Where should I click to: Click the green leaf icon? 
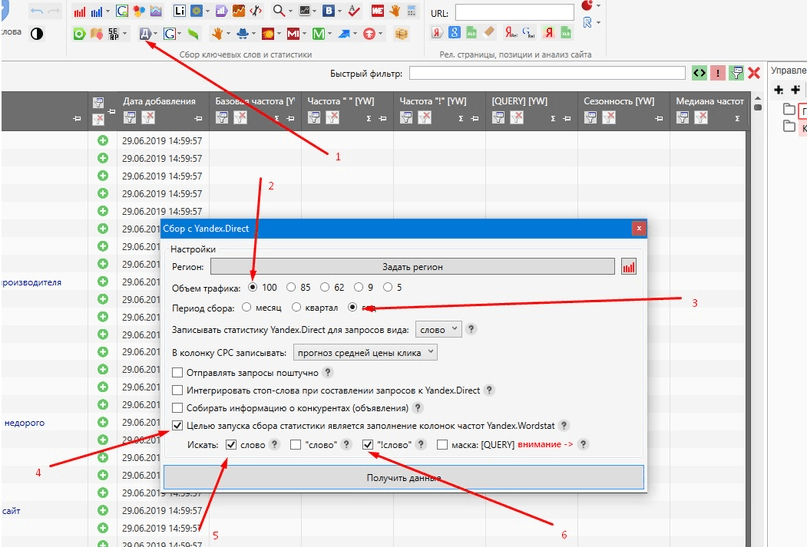click(193, 34)
